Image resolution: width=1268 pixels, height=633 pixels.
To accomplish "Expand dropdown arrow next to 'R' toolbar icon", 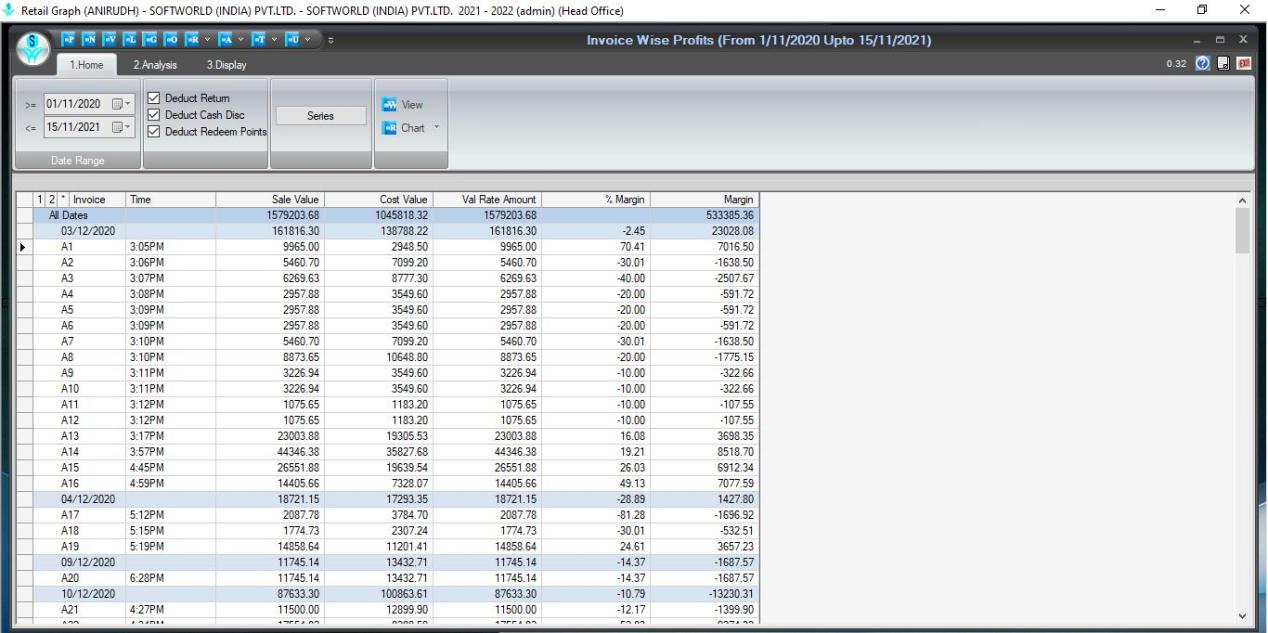I will 207,39.
